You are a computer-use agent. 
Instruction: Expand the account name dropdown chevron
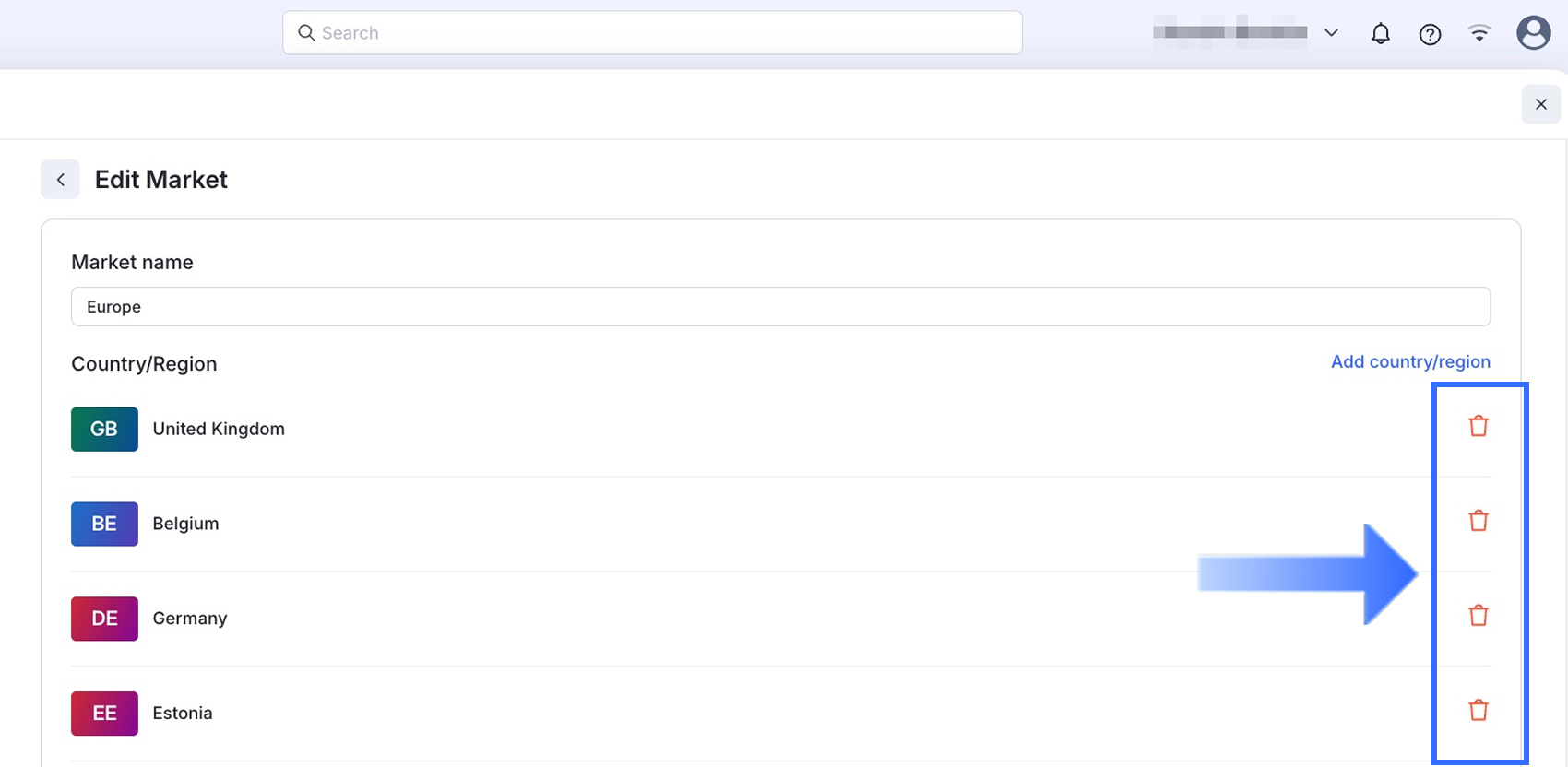pyautogui.click(x=1331, y=33)
